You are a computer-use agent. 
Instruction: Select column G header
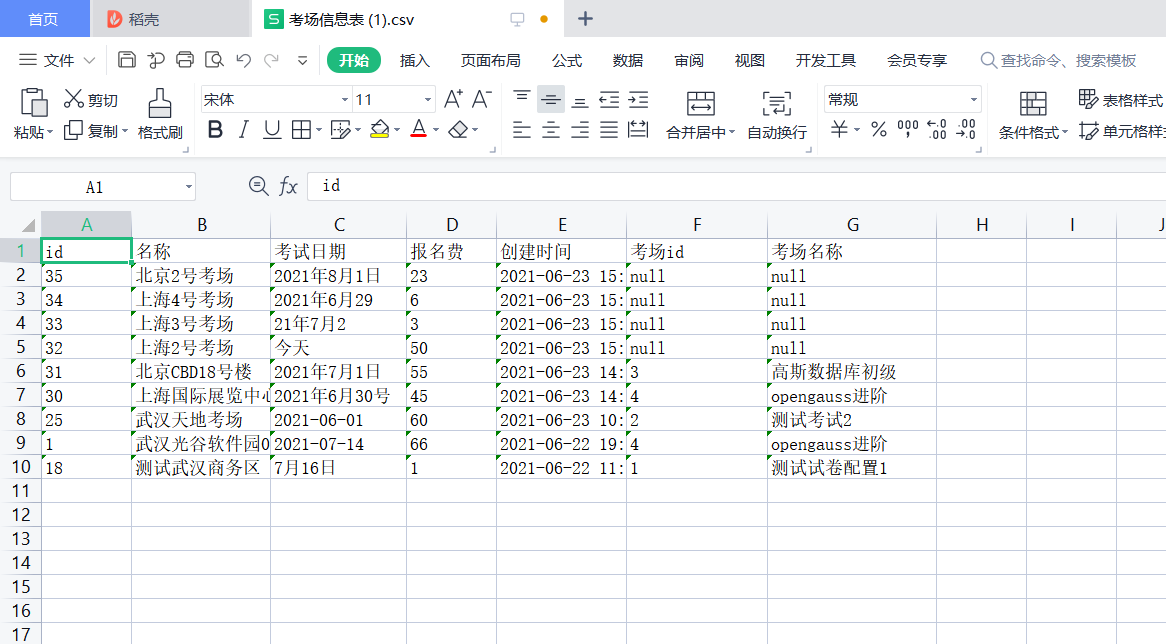coord(852,225)
